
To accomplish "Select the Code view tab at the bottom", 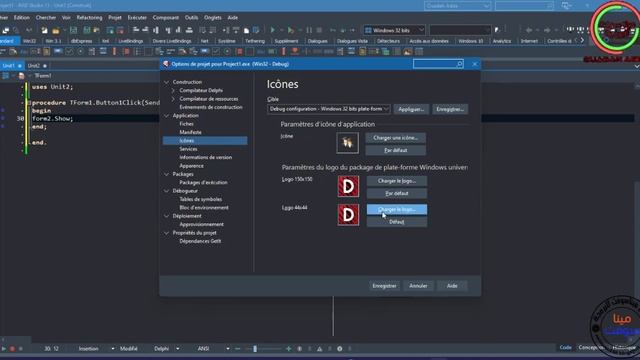I will pos(565,347).
